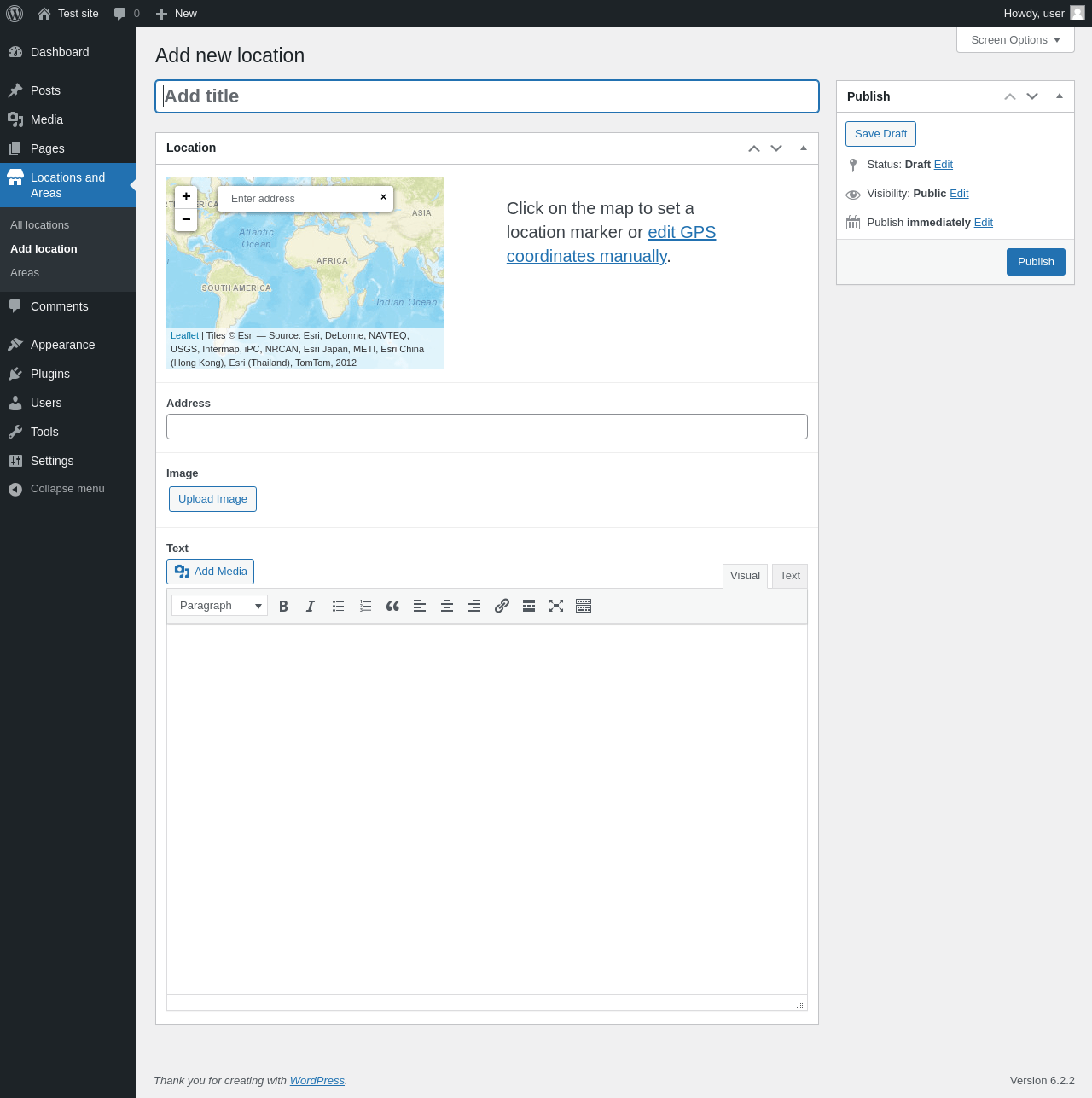Toggle Publish panel collapse triangle
The width and height of the screenshot is (1092, 1098).
click(1060, 96)
